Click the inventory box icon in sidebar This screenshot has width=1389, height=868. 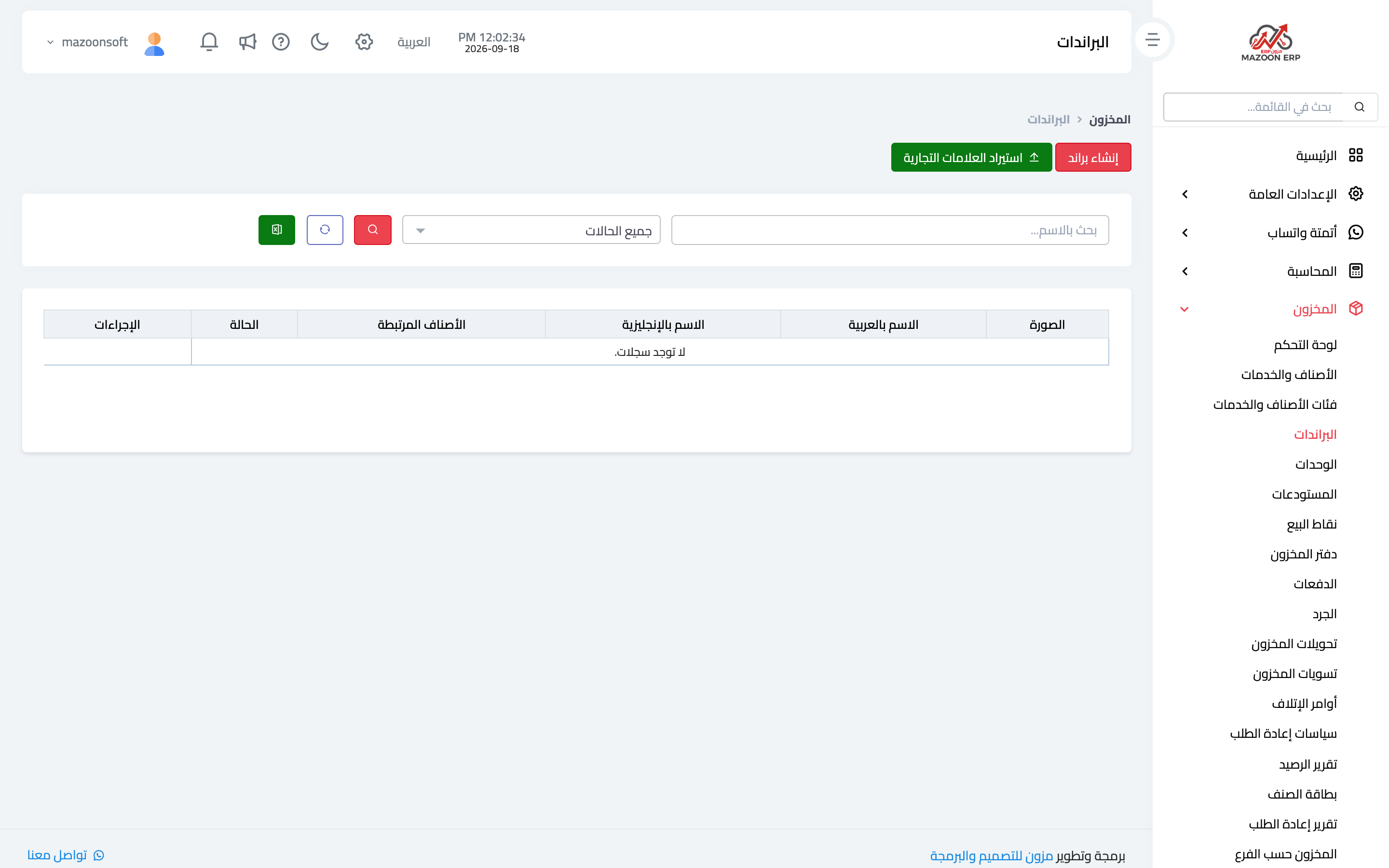1356,308
